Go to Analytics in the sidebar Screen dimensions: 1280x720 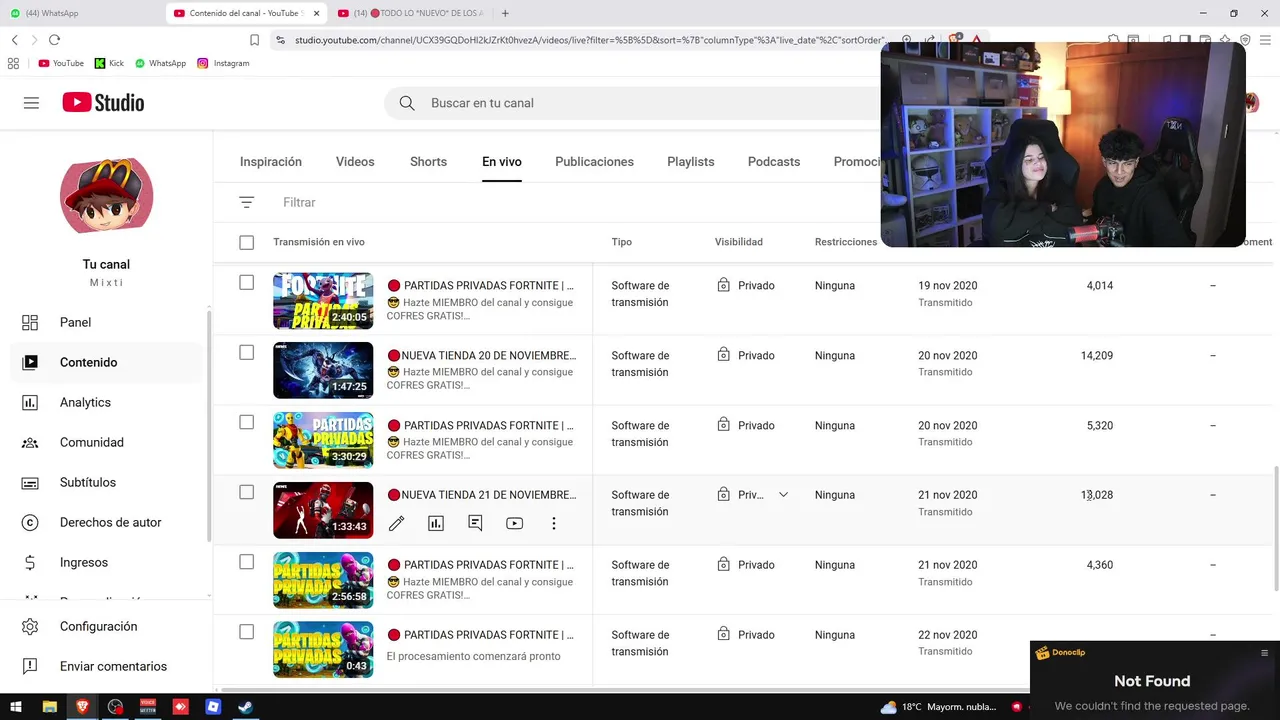point(106,402)
